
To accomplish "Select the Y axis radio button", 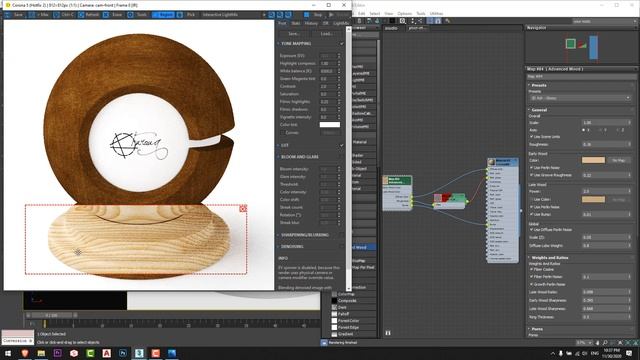I will [x=601, y=130].
